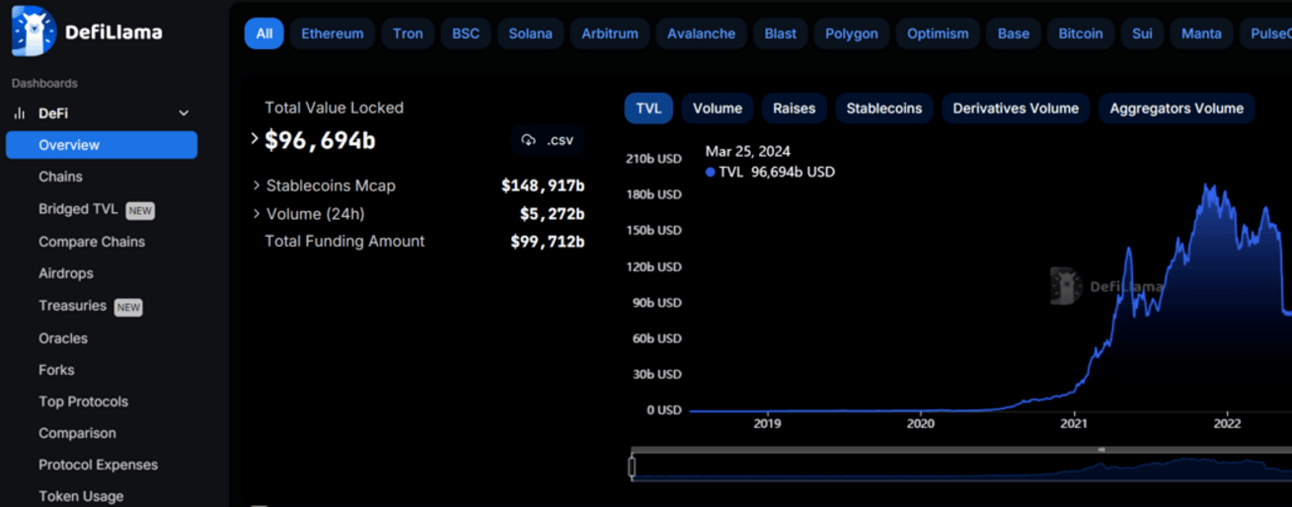Click the $5,272b volume value
The height and width of the screenshot is (507, 1292).
(552, 213)
